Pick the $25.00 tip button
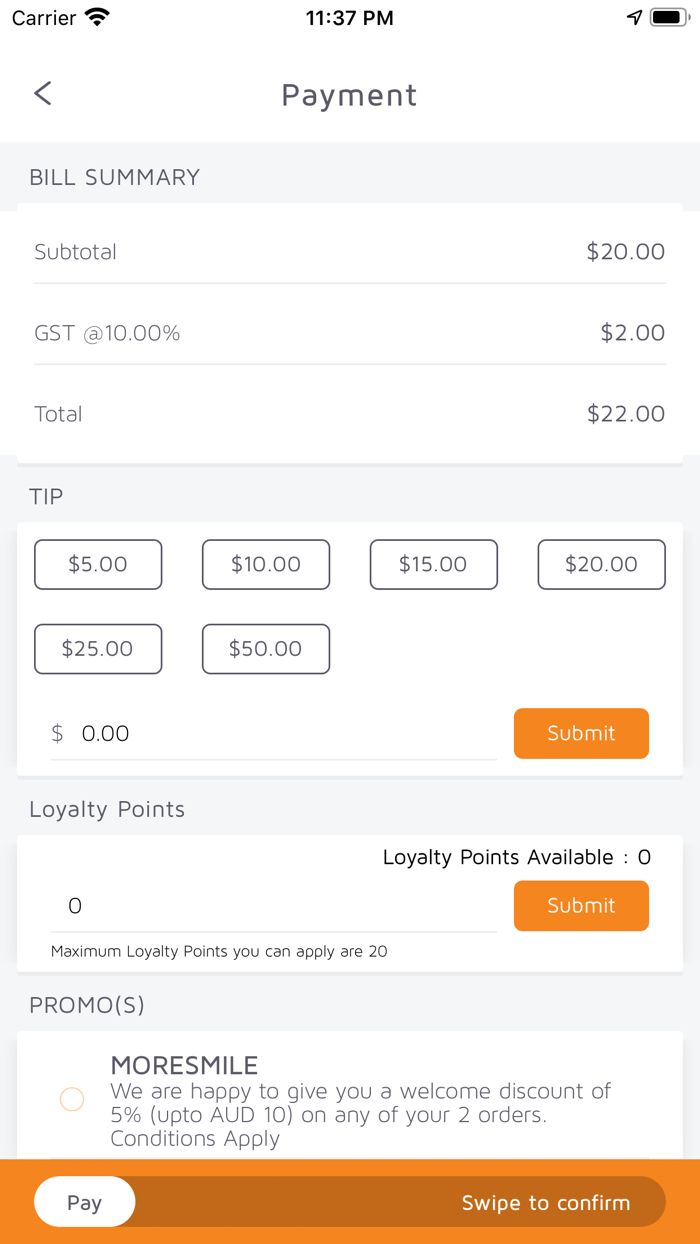Screen dimensions: 700x1244 click(98, 649)
